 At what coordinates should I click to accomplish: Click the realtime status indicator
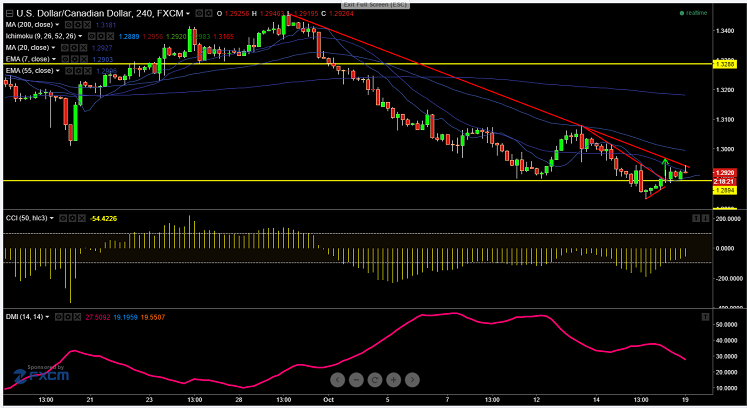[x=693, y=13]
